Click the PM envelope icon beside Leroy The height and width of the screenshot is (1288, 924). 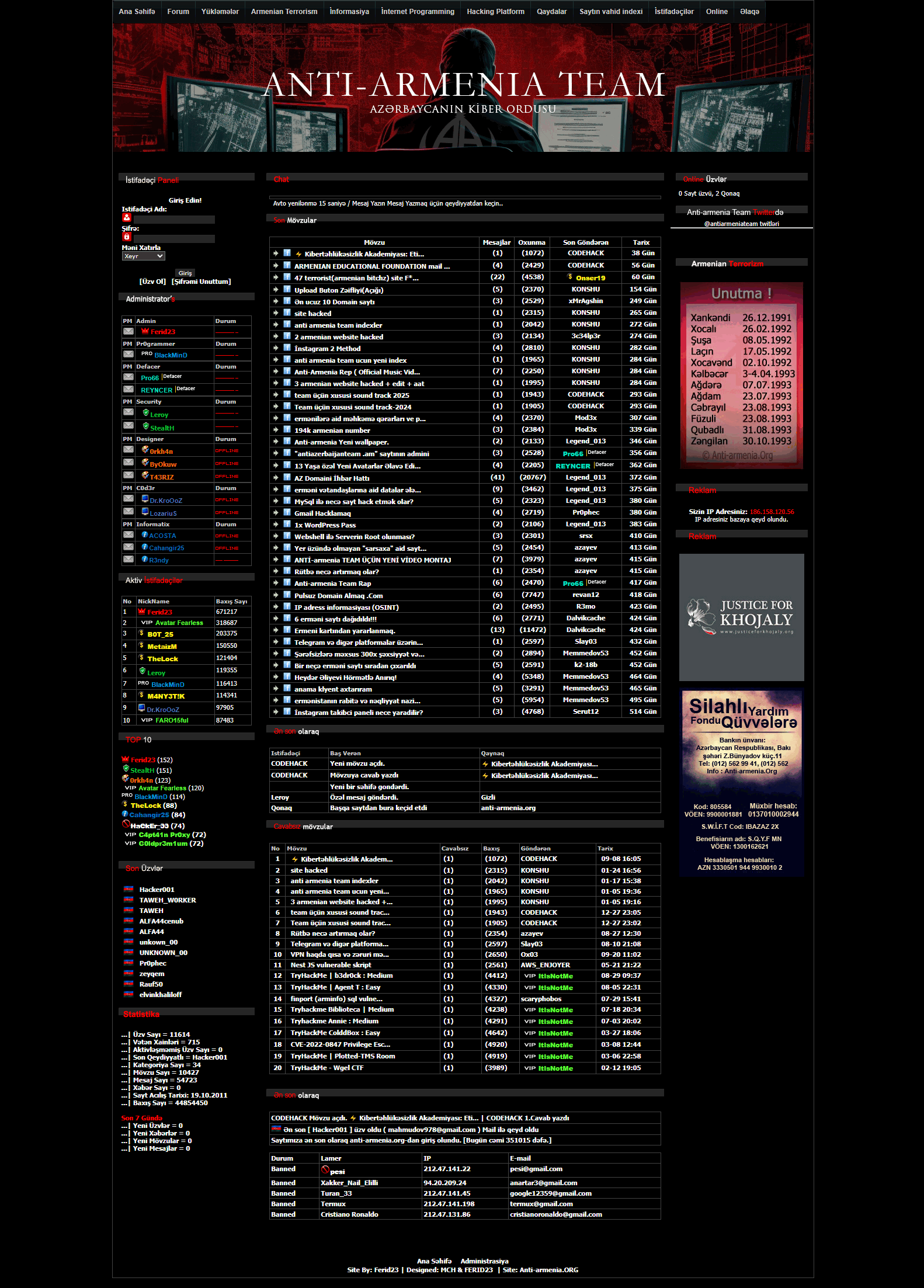point(128,412)
